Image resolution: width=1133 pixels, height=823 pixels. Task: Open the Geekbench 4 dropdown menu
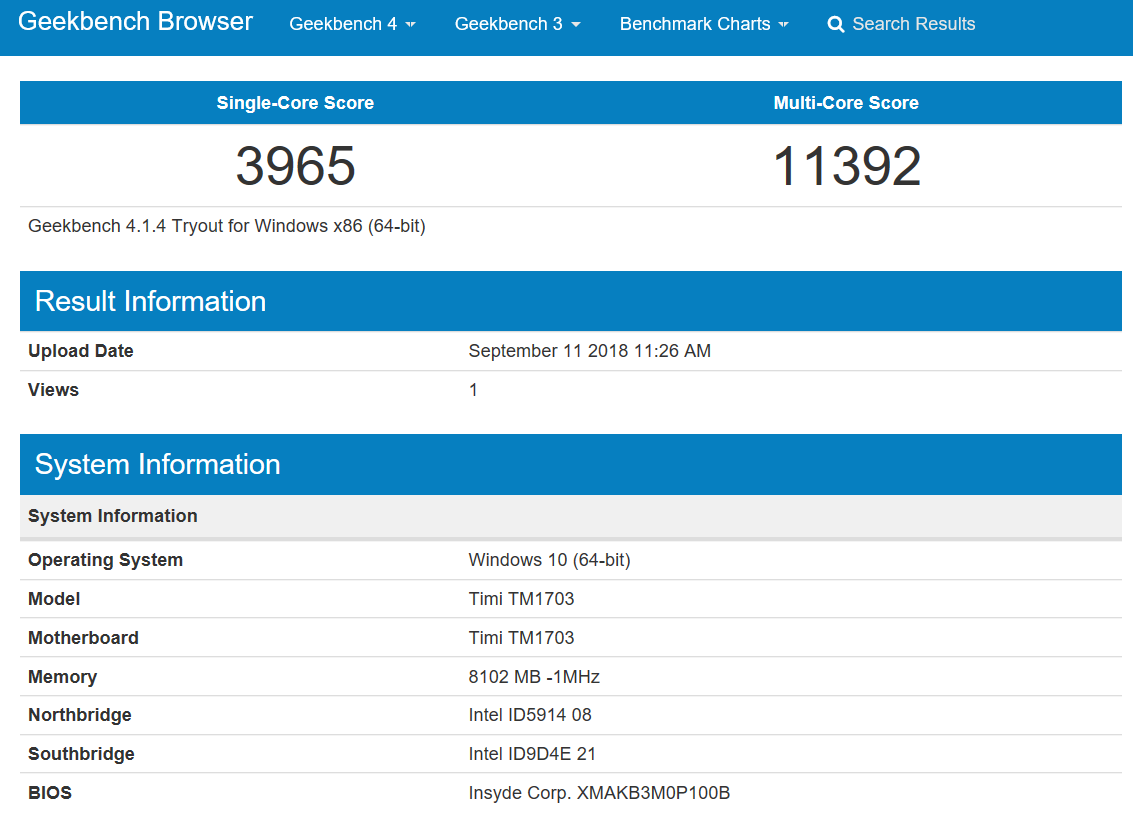[x=352, y=24]
